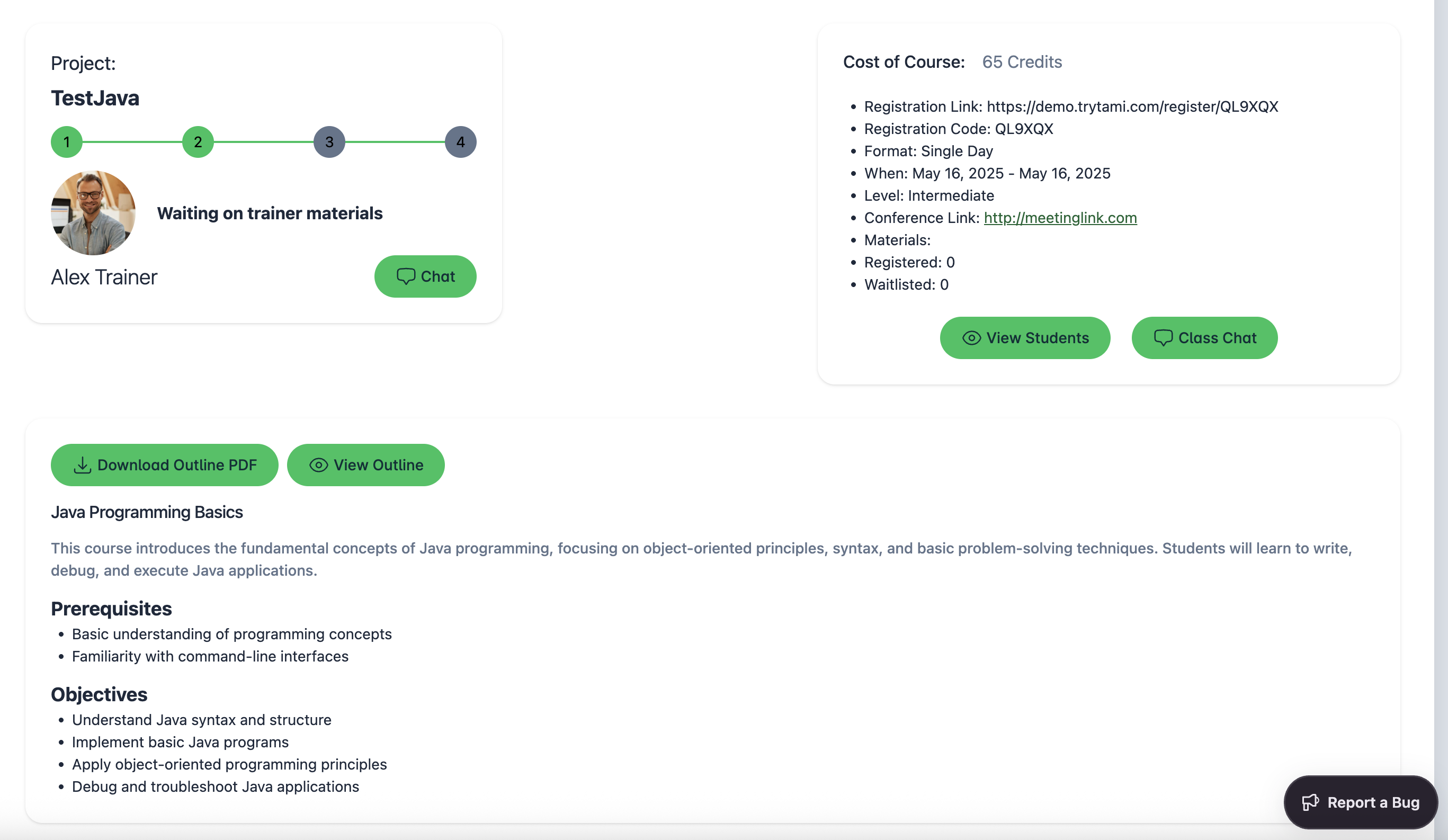1448x840 pixels.
Task: Report a Bug
Action: pos(1361,802)
